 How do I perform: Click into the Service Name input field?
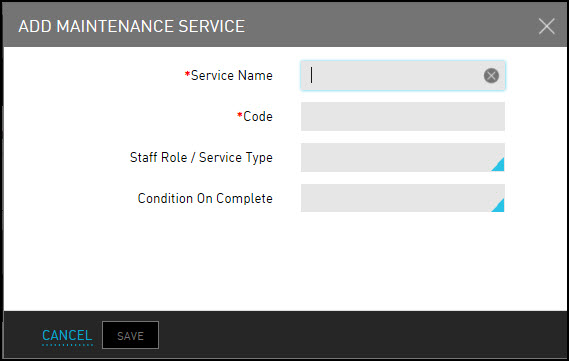pyautogui.click(x=403, y=76)
